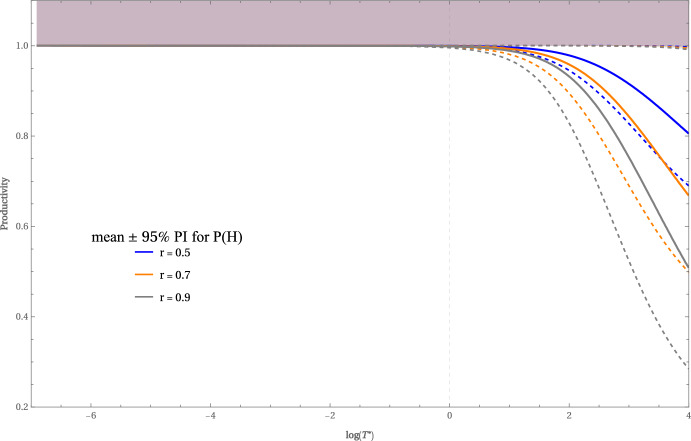This screenshot has width=691, height=441.
Task: Click y-axis tick label "1.0"
Action: pyautogui.click(x=22, y=46)
